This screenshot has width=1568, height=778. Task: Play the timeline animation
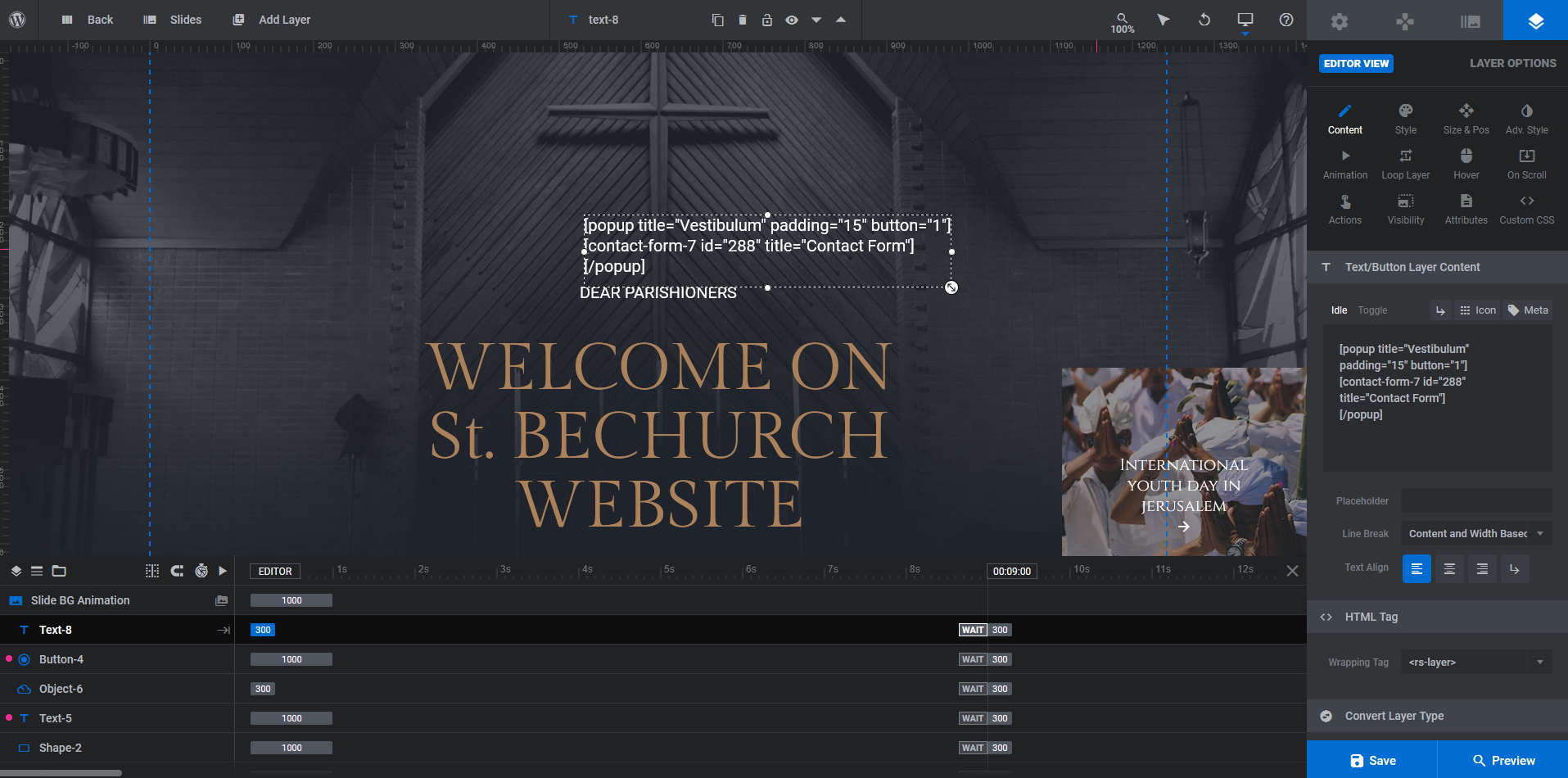[x=223, y=571]
